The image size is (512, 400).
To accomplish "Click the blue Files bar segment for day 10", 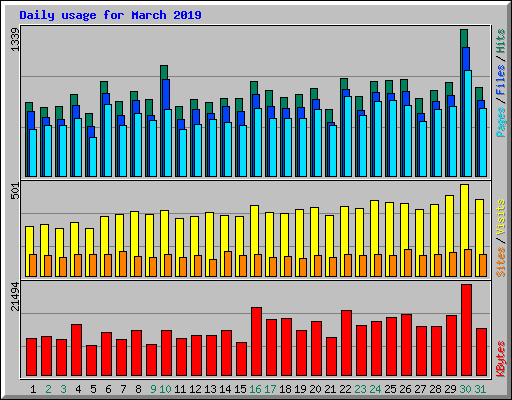I will 166,94.
